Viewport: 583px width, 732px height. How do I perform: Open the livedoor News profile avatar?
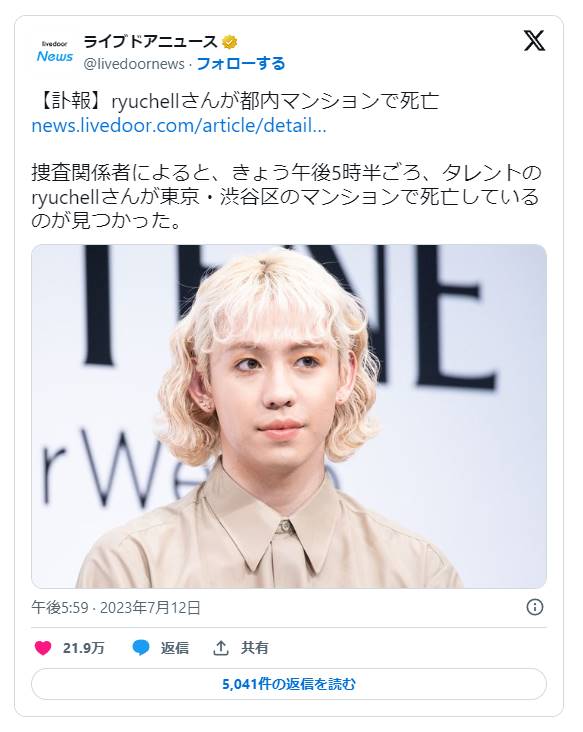(x=55, y=52)
